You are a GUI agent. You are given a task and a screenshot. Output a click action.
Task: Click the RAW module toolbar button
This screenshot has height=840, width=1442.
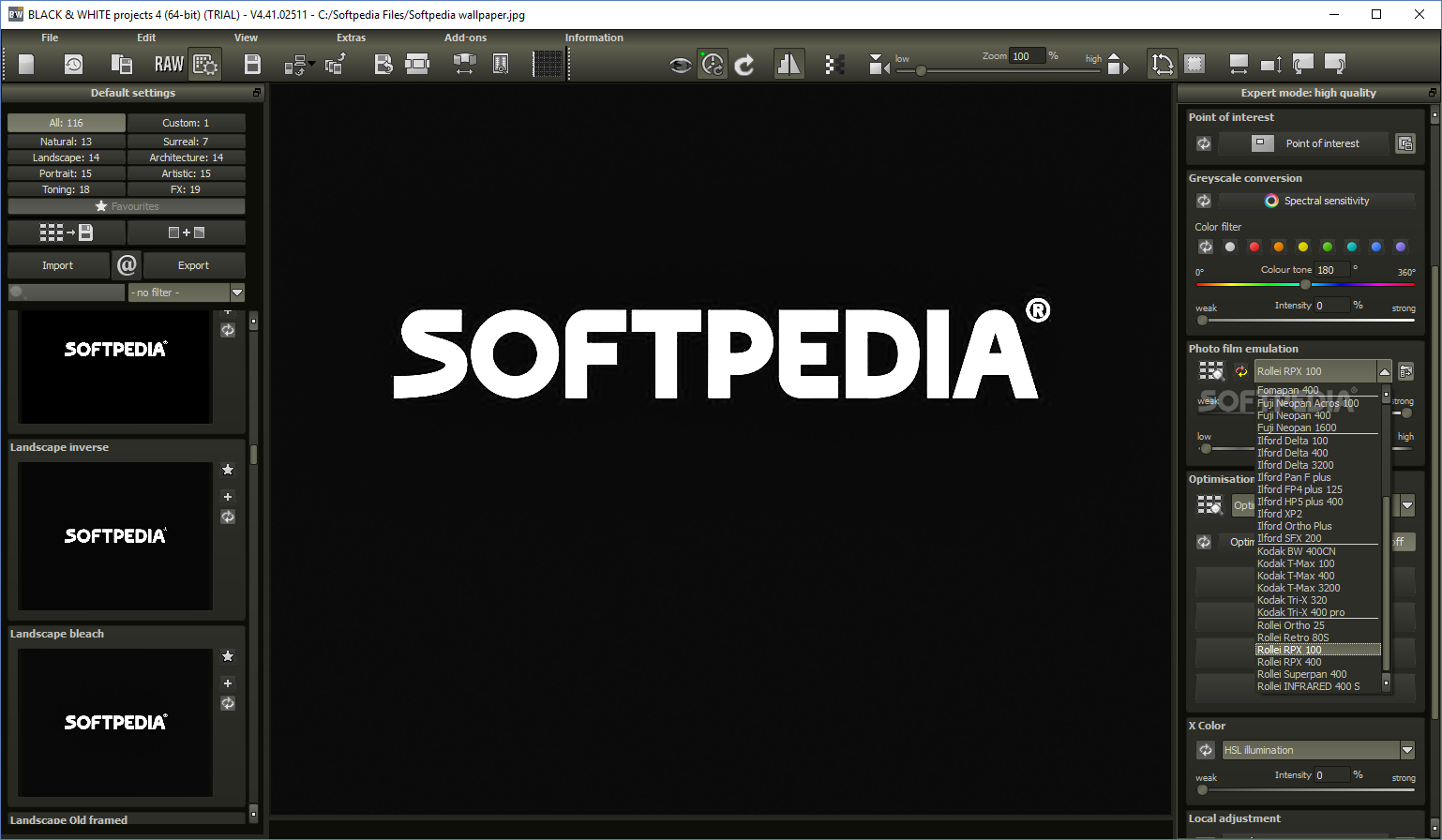pyautogui.click(x=169, y=64)
